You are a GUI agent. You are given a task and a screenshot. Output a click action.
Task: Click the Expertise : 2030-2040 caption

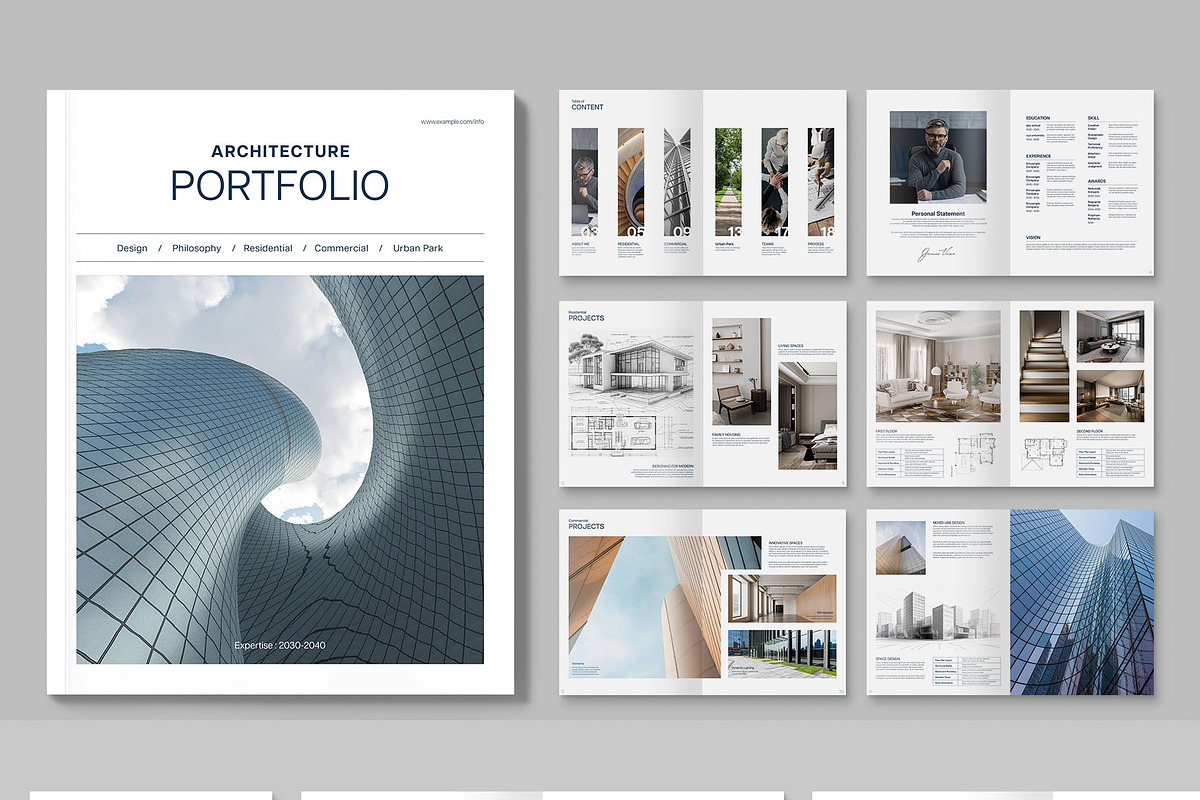pos(280,645)
